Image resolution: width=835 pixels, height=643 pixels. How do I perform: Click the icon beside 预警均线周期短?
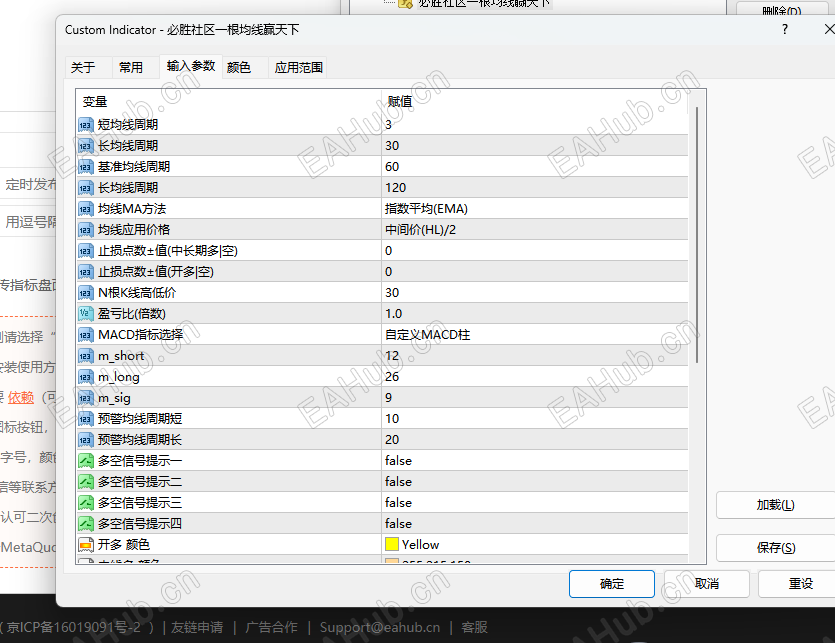point(86,419)
